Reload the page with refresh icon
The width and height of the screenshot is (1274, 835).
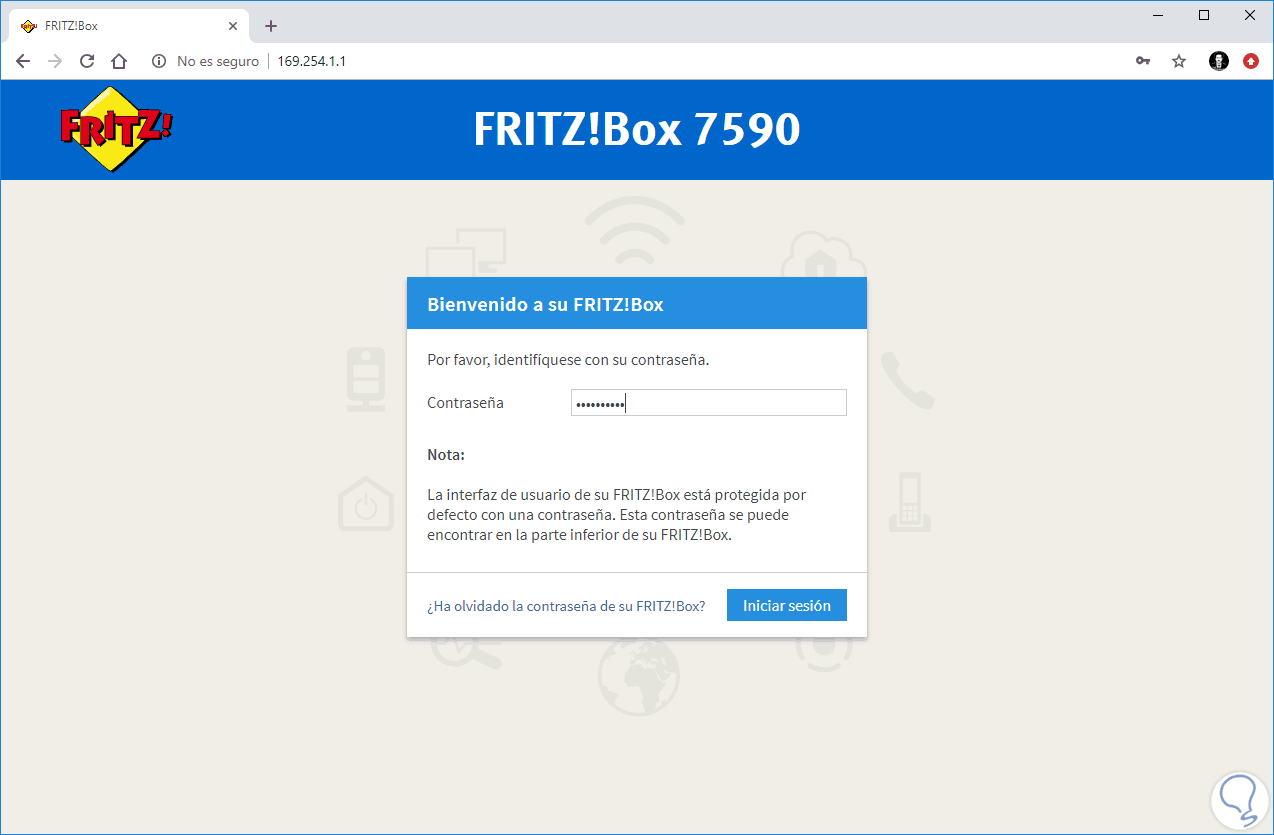(x=87, y=61)
